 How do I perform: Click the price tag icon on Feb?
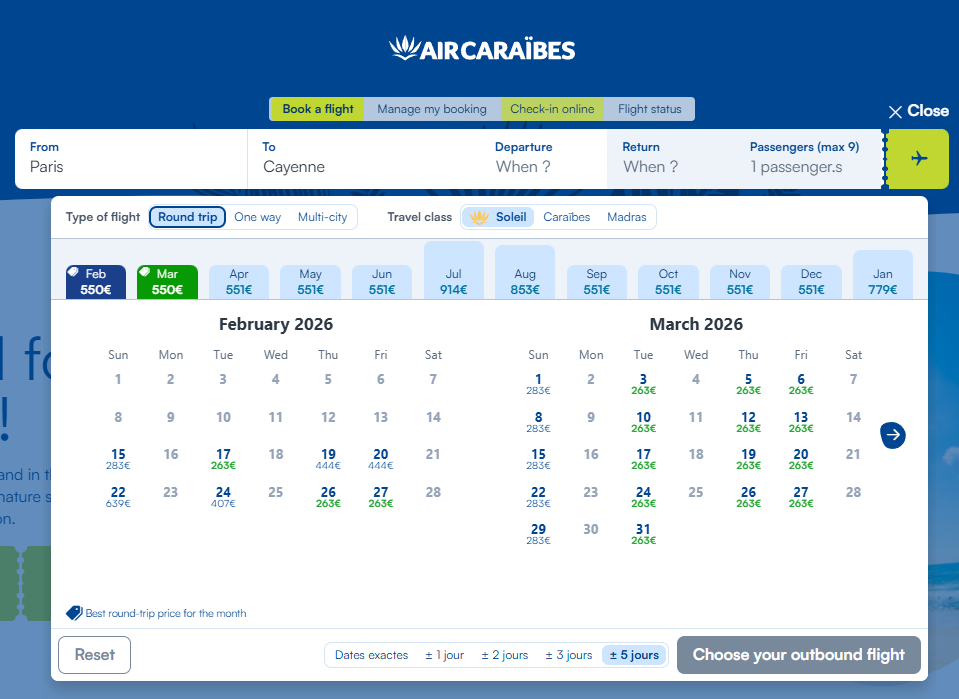click(x=74, y=272)
